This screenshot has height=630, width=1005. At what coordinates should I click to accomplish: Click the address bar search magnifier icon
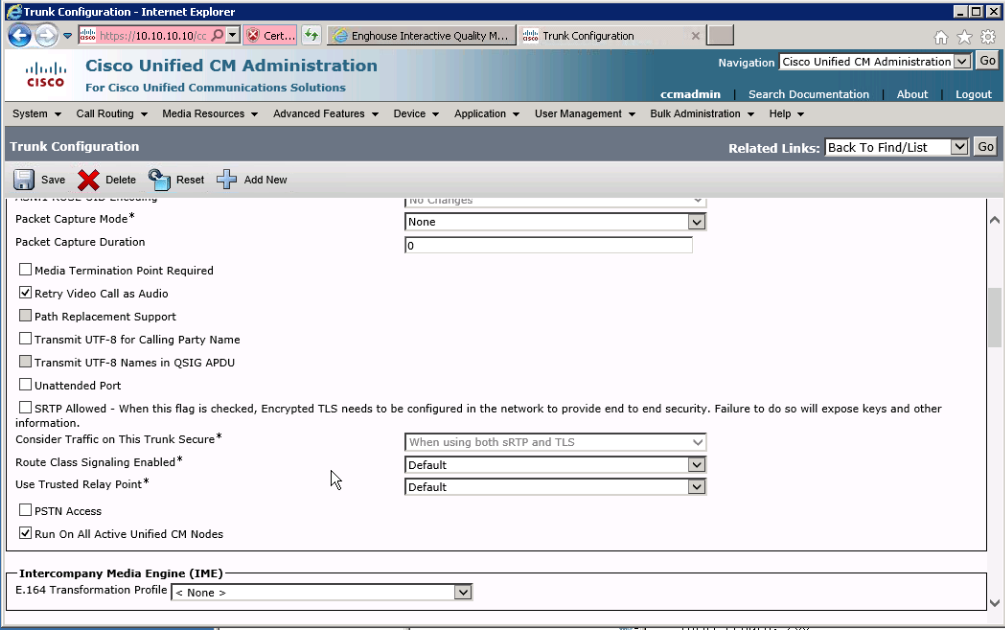[x=217, y=35]
